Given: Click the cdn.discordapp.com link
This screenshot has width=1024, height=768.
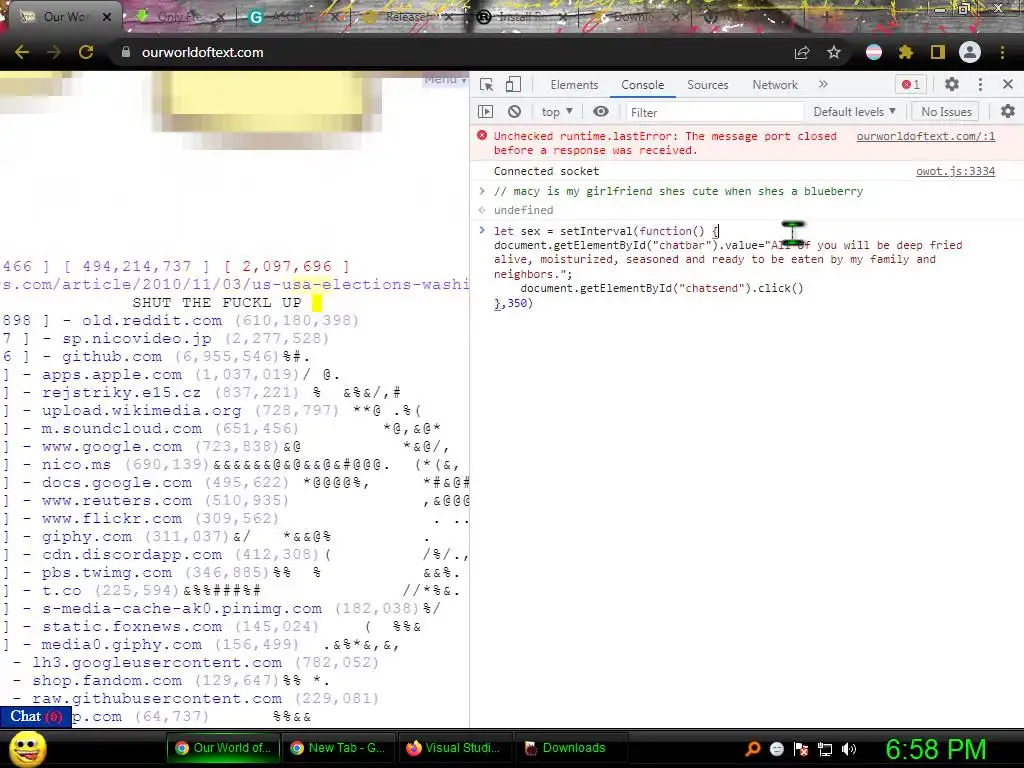Looking at the screenshot, I should coord(132,554).
